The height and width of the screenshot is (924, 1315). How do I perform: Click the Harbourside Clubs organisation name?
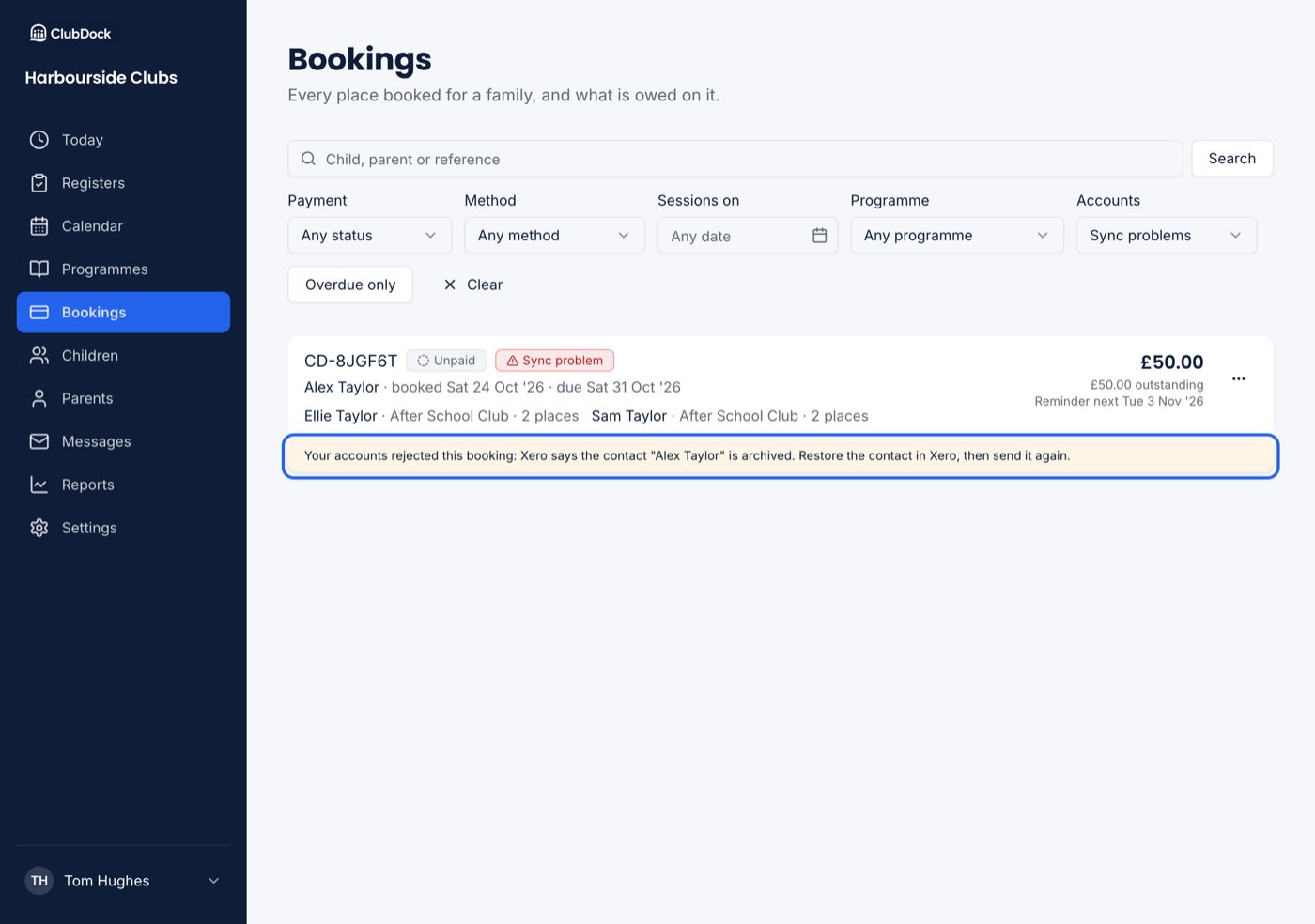(x=101, y=78)
